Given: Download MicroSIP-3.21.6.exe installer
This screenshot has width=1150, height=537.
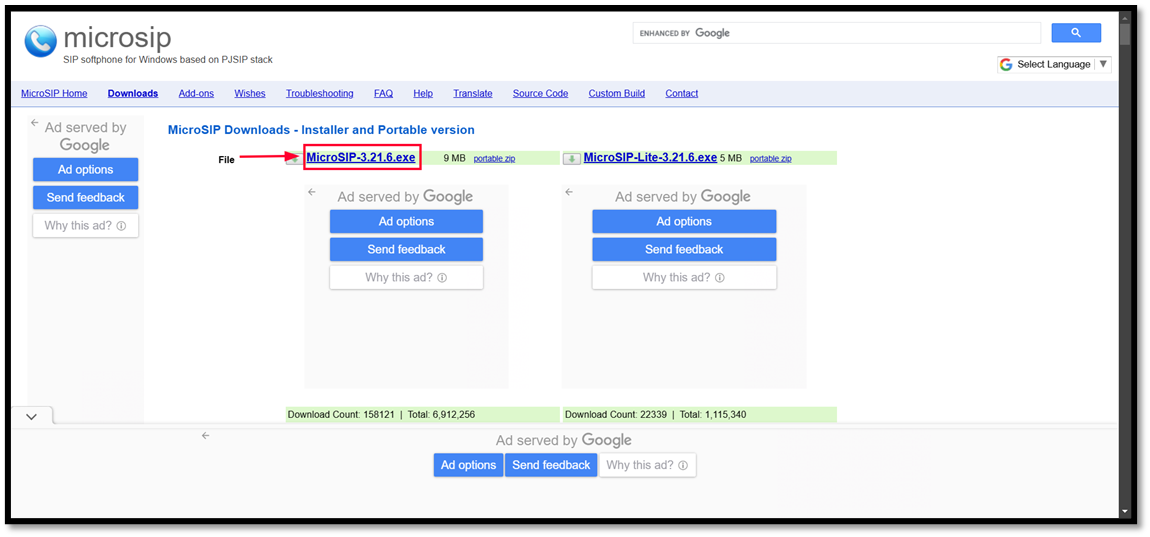Looking at the screenshot, I should click(x=360, y=157).
